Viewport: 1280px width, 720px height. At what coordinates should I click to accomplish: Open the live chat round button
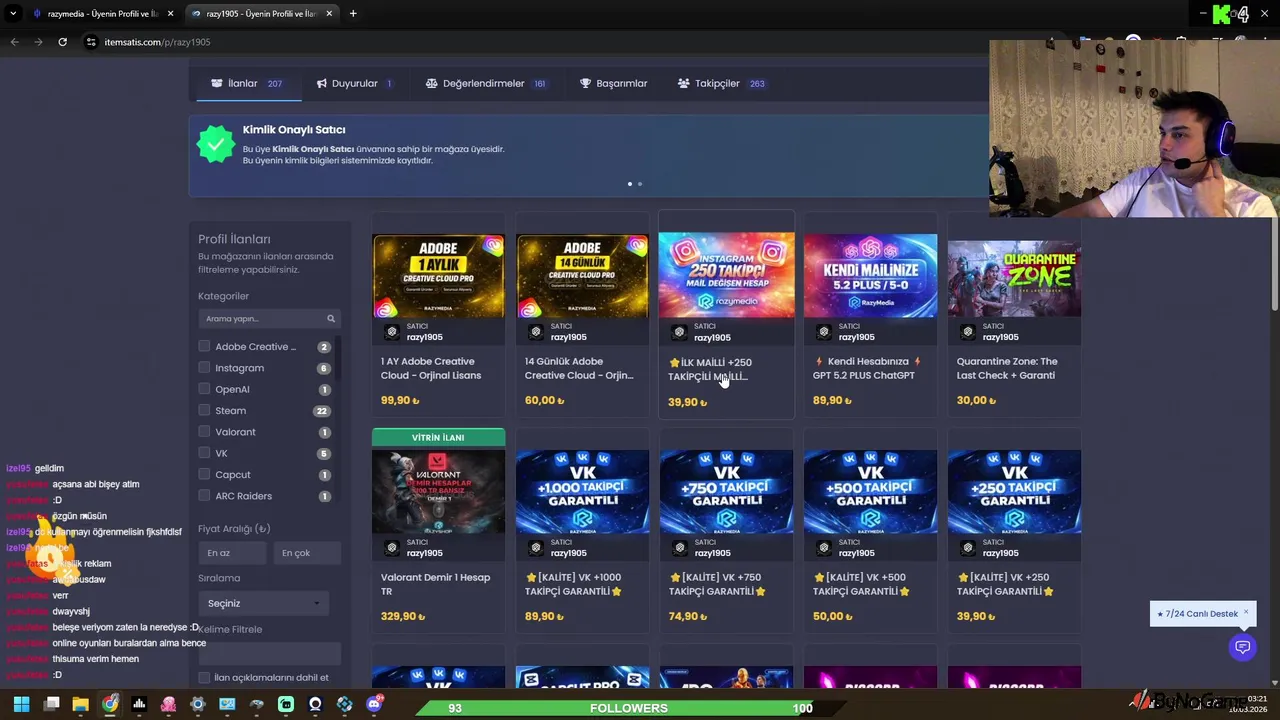(1242, 647)
